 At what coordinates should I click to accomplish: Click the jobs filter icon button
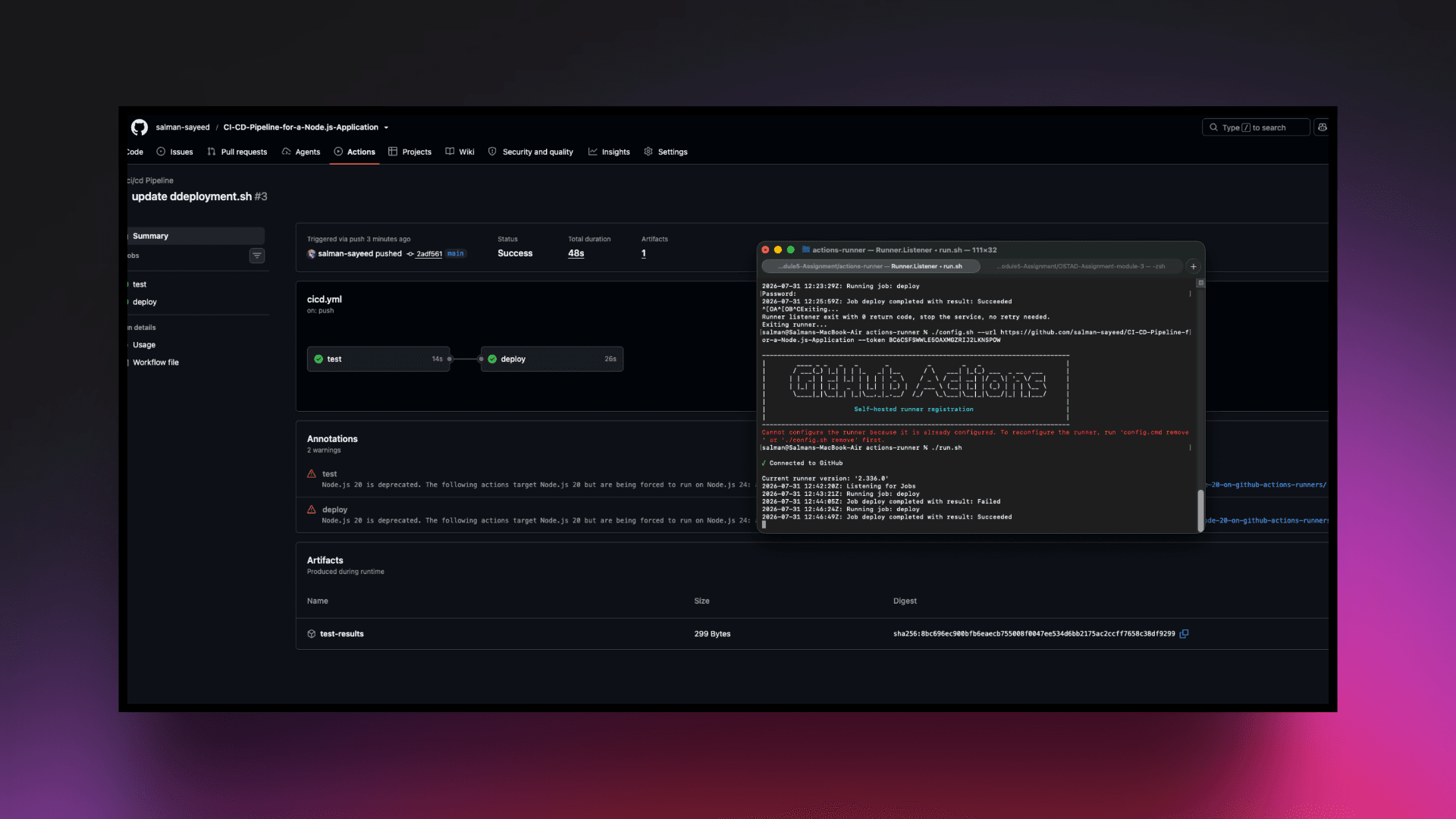(257, 256)
